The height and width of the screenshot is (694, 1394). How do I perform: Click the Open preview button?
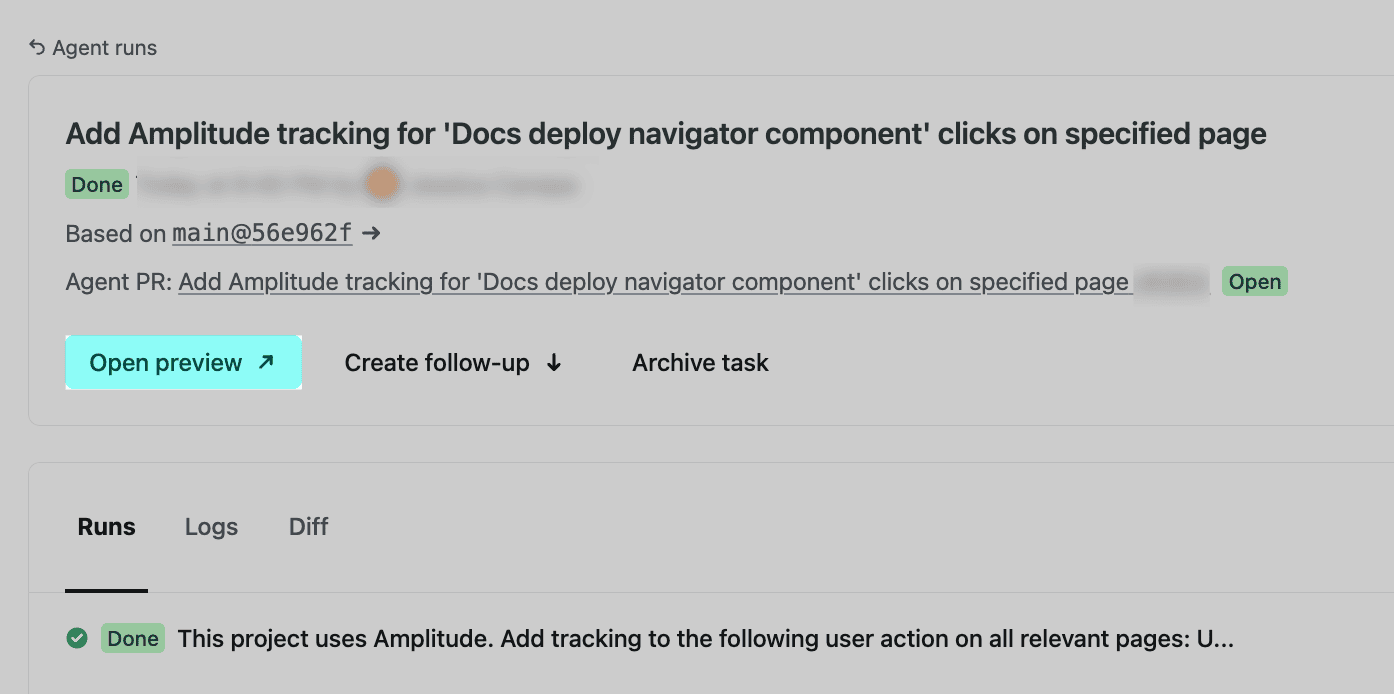pos(183,362)
